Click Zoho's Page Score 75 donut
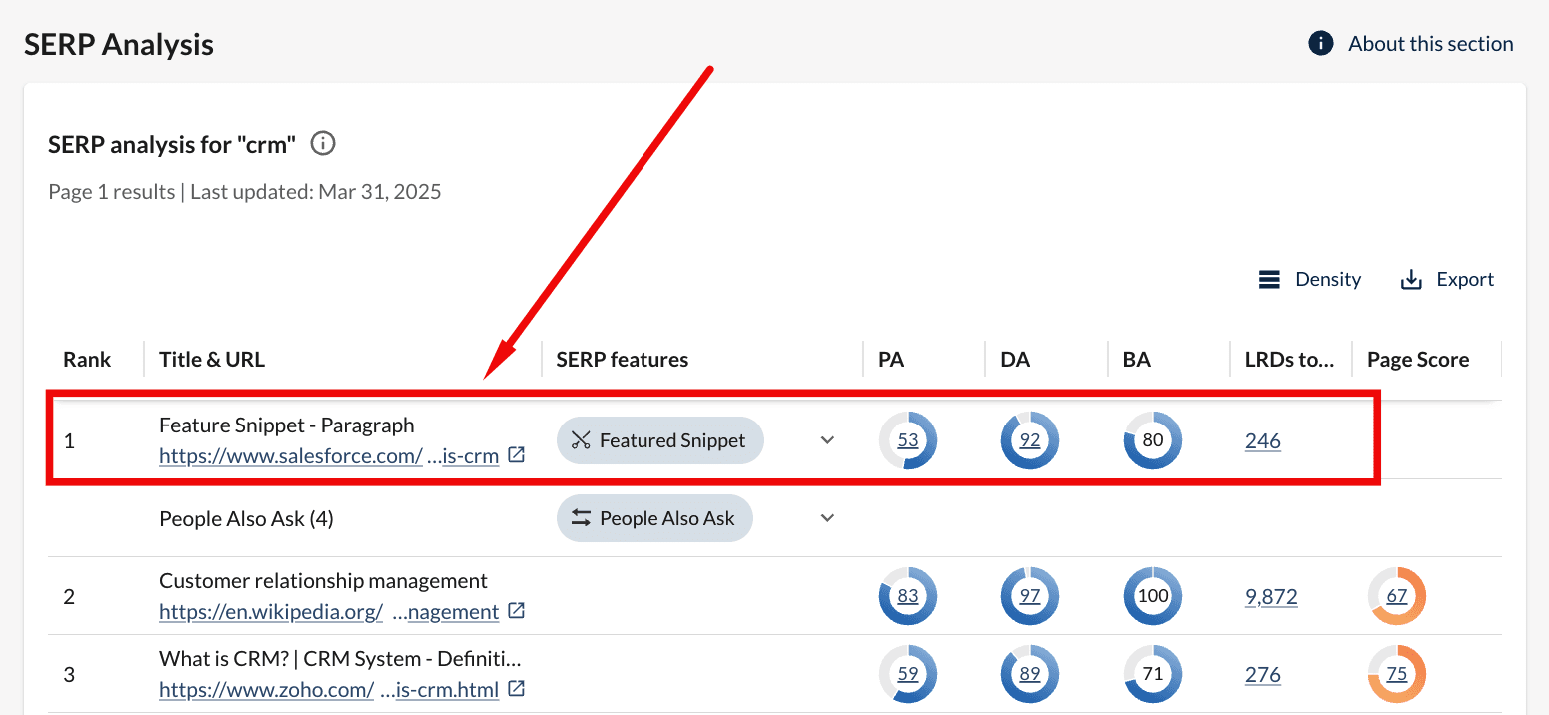 (1396, 674)
